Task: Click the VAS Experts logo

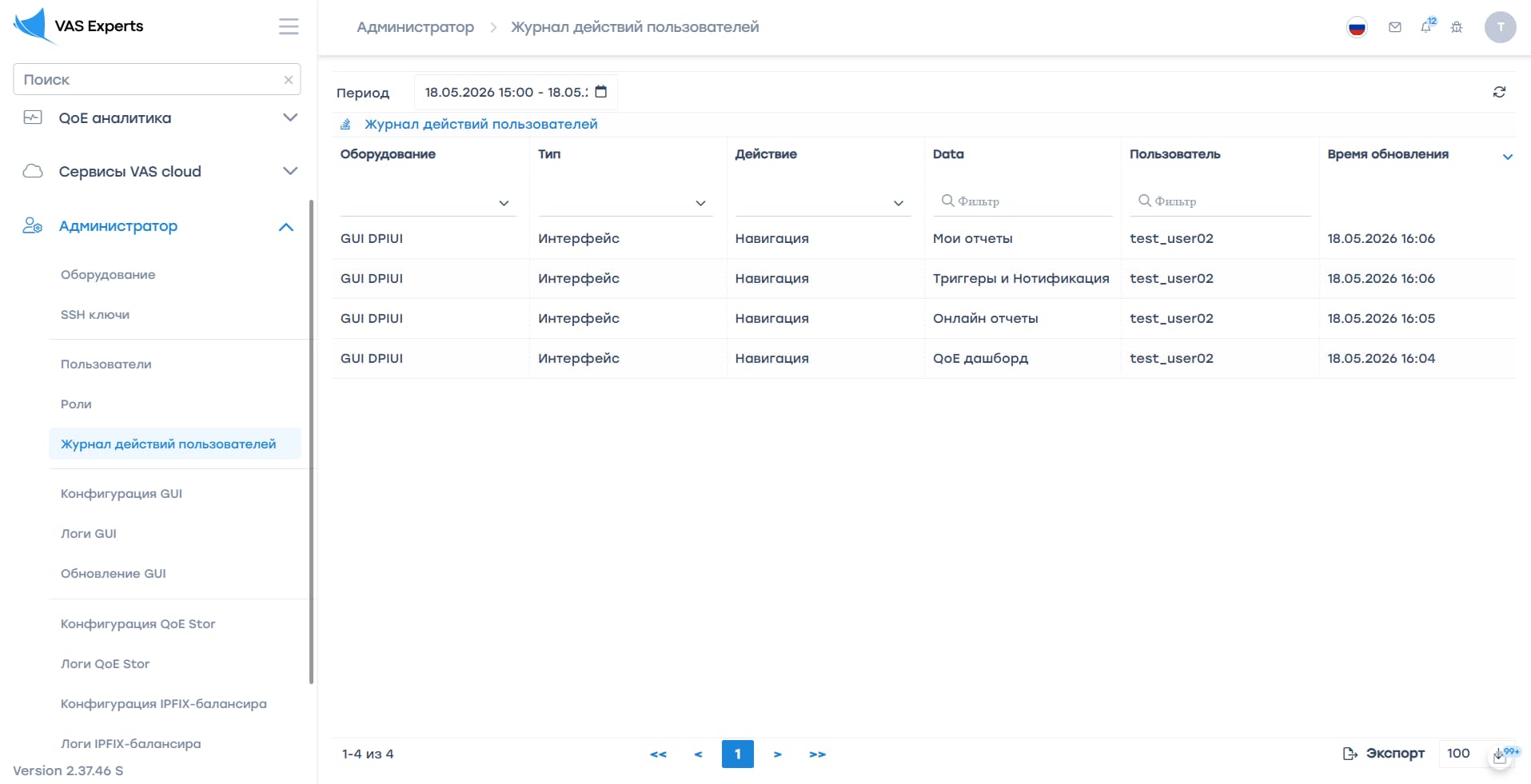Action: (x=78, y=26)
